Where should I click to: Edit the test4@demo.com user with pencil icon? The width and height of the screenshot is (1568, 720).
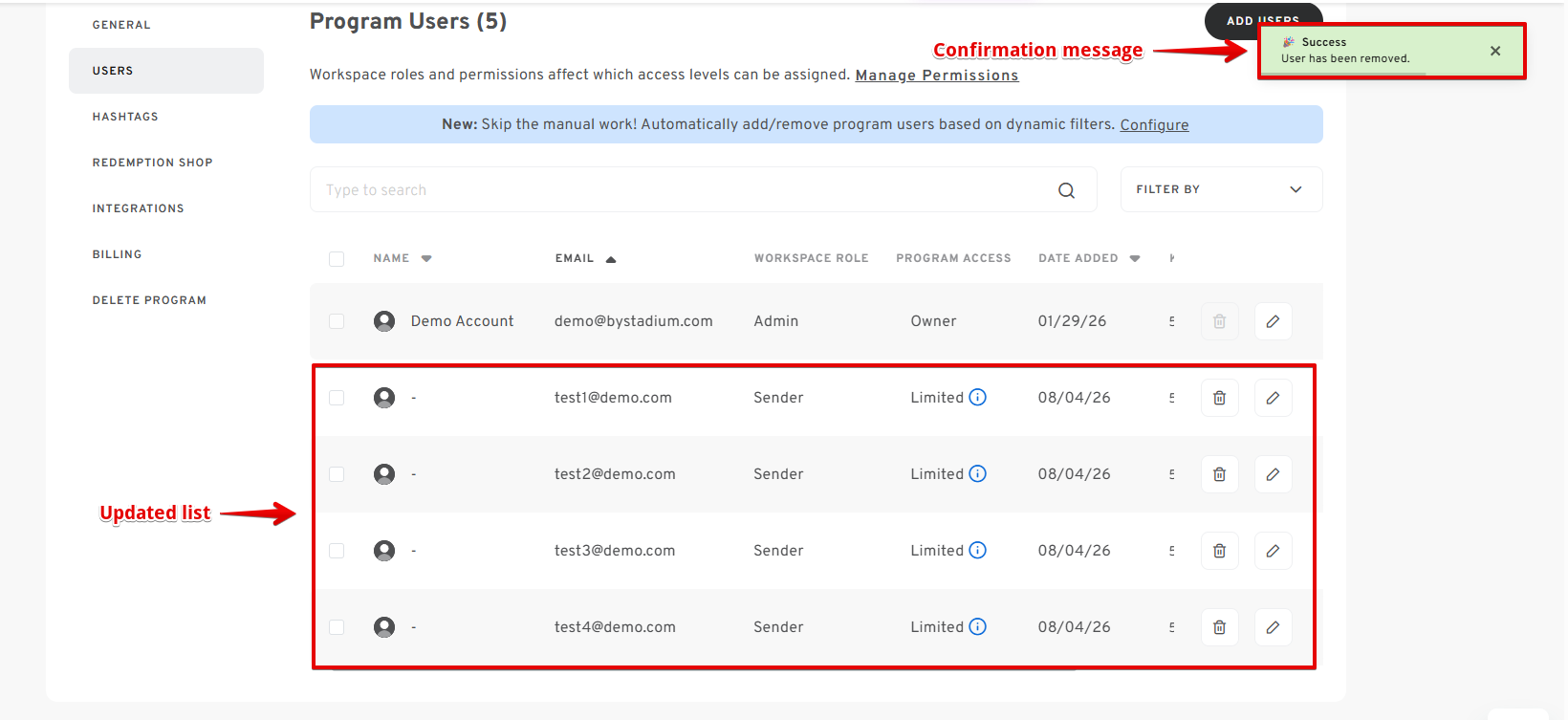(1274, 627)
